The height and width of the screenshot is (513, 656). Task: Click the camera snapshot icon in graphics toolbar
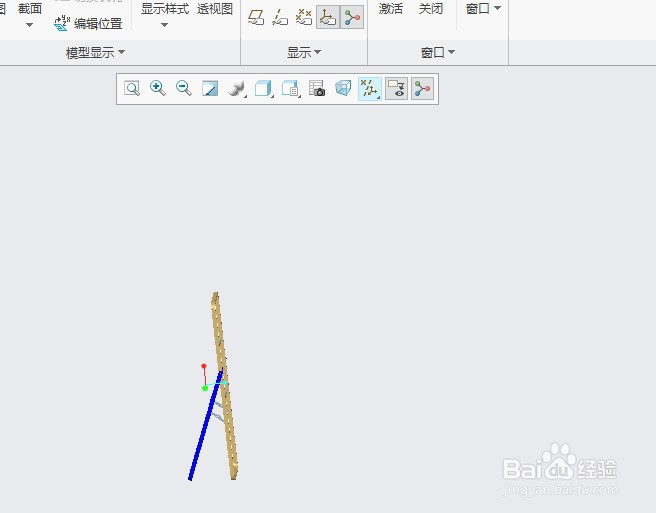point(317,89)
